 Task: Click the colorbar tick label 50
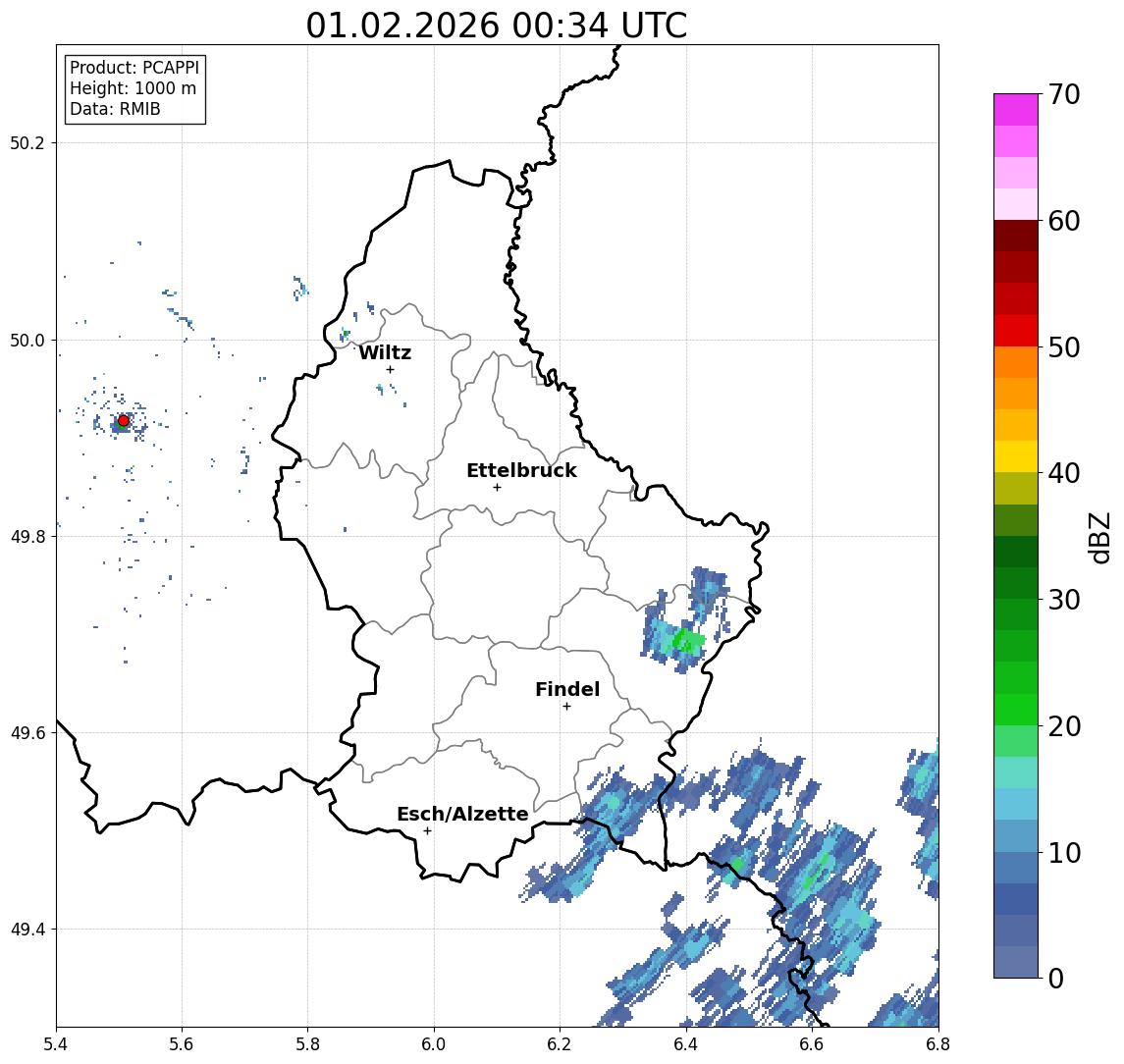[1064, 347]
